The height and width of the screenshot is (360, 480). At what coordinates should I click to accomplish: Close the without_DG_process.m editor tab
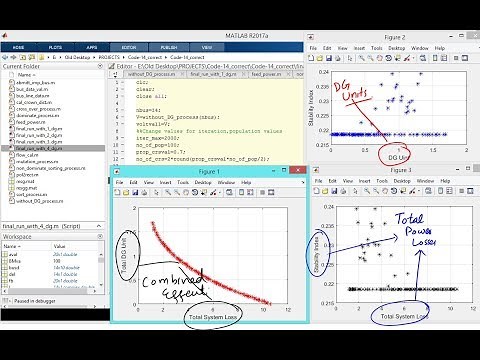pos(182,74)
